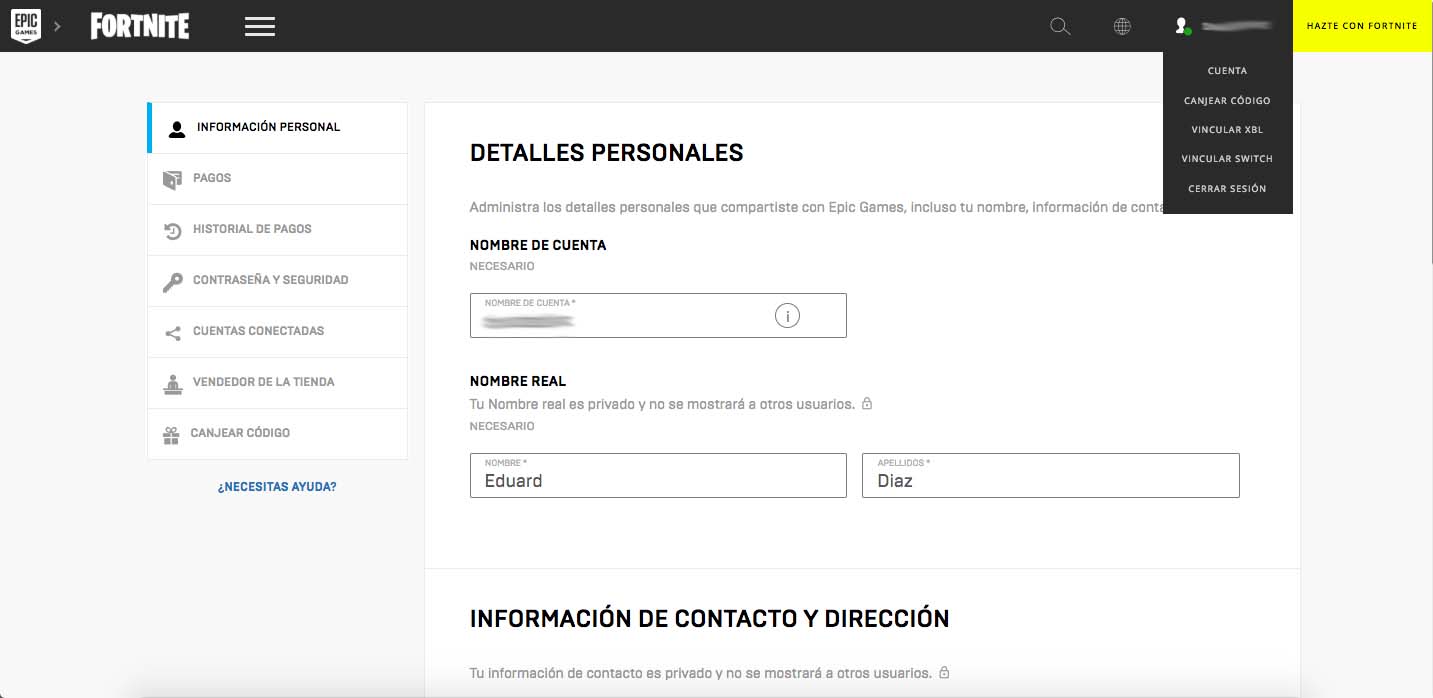The height and width of the screenshot is (698, 1433).
Task: Click the Hazte con Fortnite button
Action: 1362,26
